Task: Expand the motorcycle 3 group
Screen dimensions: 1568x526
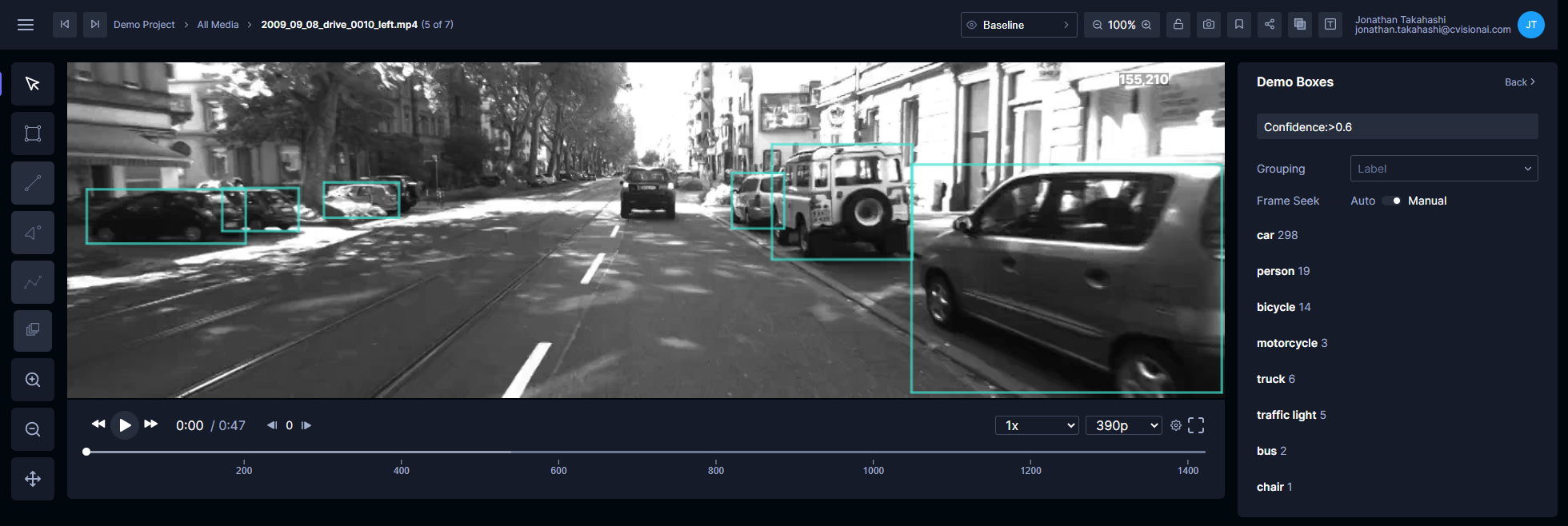Action: tap(1292, 343)
